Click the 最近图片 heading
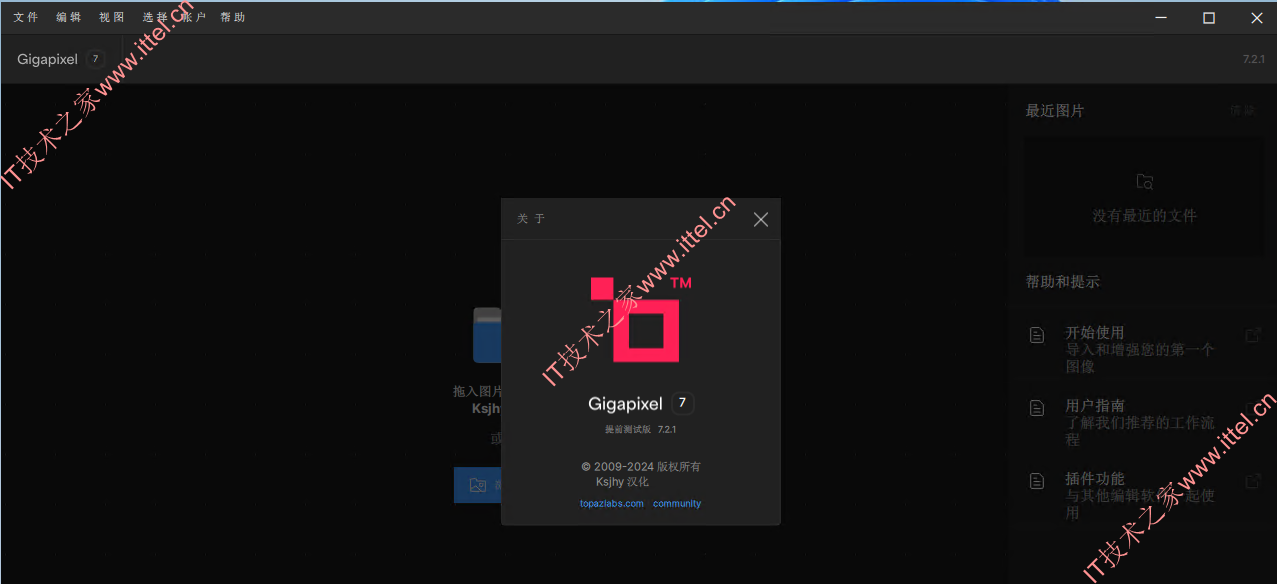Viewport: 1277px width, 584px height. click(1055, 111)
